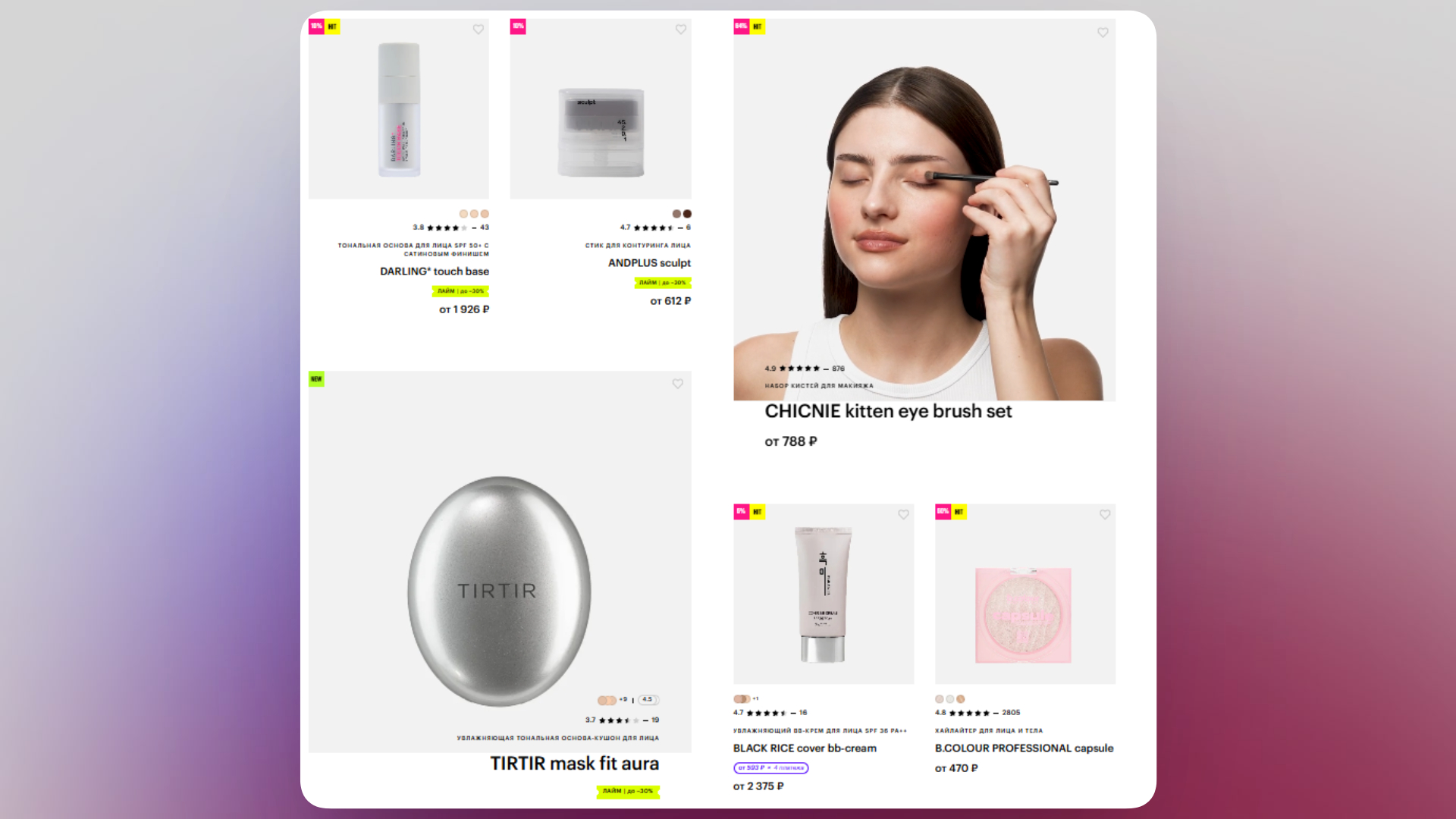Show the +1 extra shade for BLACK RICE
Screen dimensions: 1456x819
[755, 699]
